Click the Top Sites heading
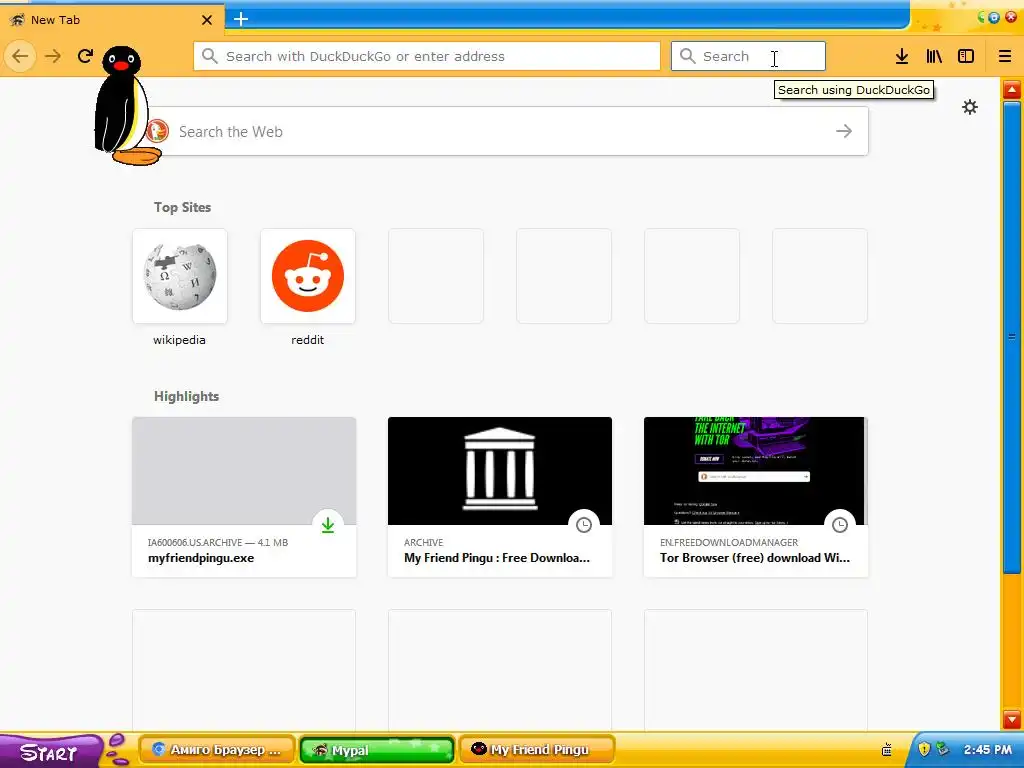Viewport: 1024px width, 768px height. (x=182, y=207)
